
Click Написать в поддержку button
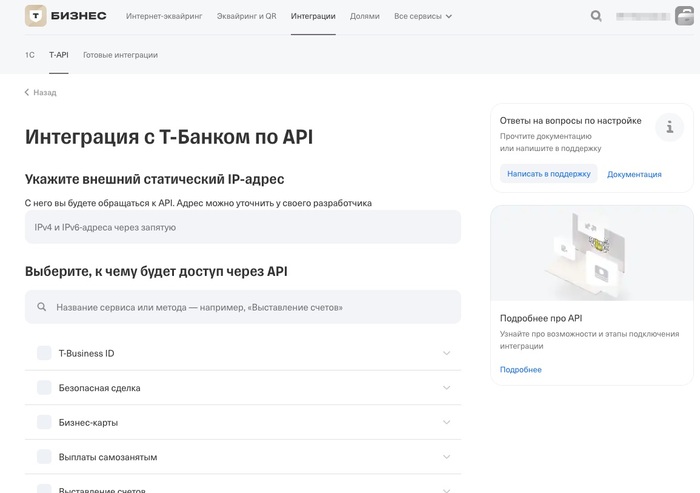(x=549, y=174)
